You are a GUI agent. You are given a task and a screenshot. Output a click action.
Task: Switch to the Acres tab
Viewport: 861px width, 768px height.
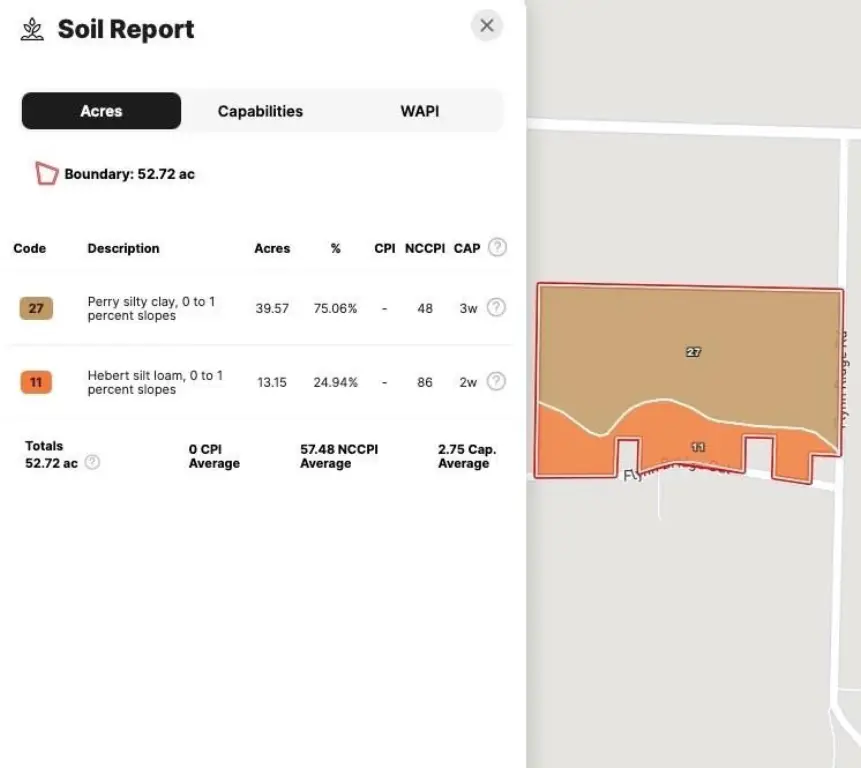coord(101,111)
